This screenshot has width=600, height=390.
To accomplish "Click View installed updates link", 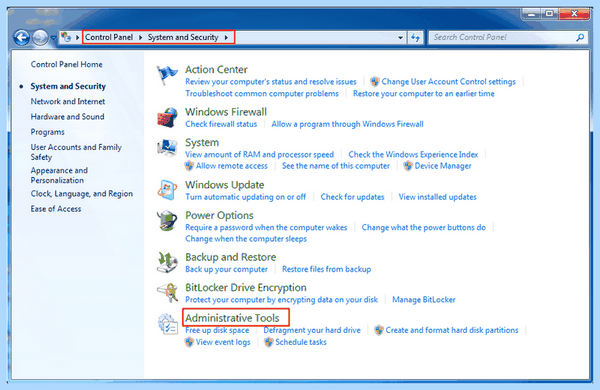I will [438, 197].
